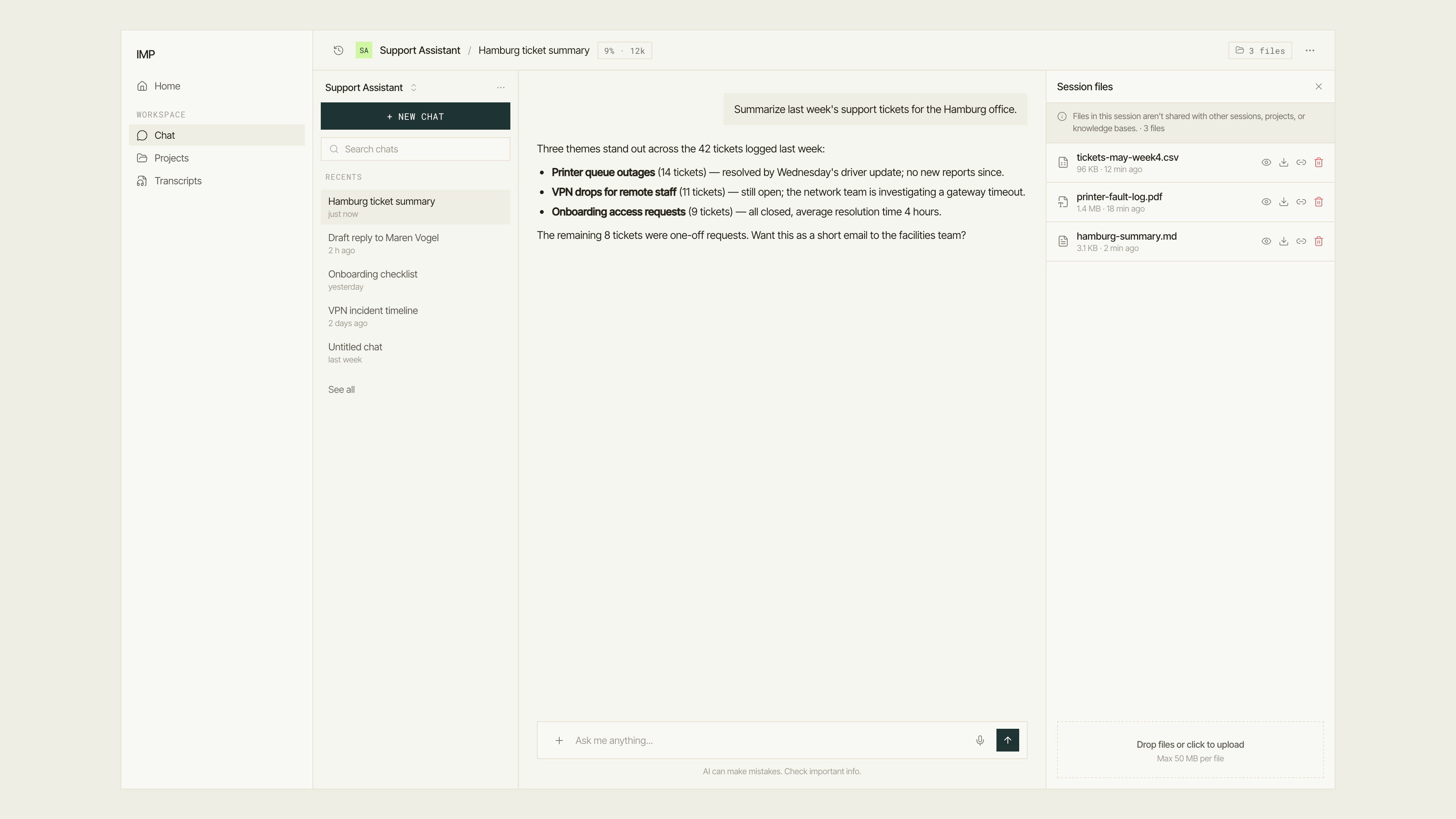Open chat list options ellipsis
The image size is (1456, 819).
pyautogui.click(x=500, y=88)
